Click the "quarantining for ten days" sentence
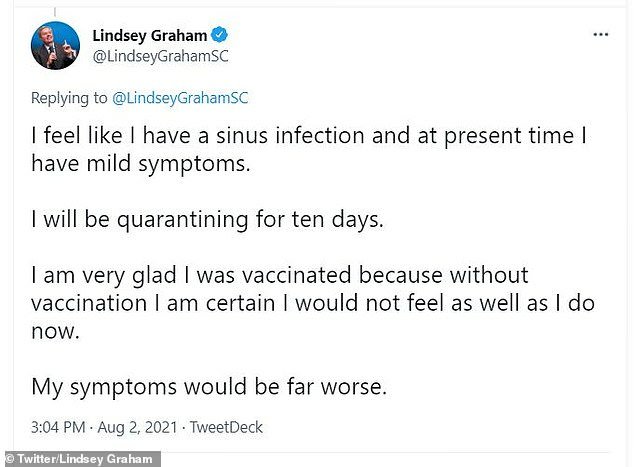Viewport: 634px width, 467px height. coord(207,220)
